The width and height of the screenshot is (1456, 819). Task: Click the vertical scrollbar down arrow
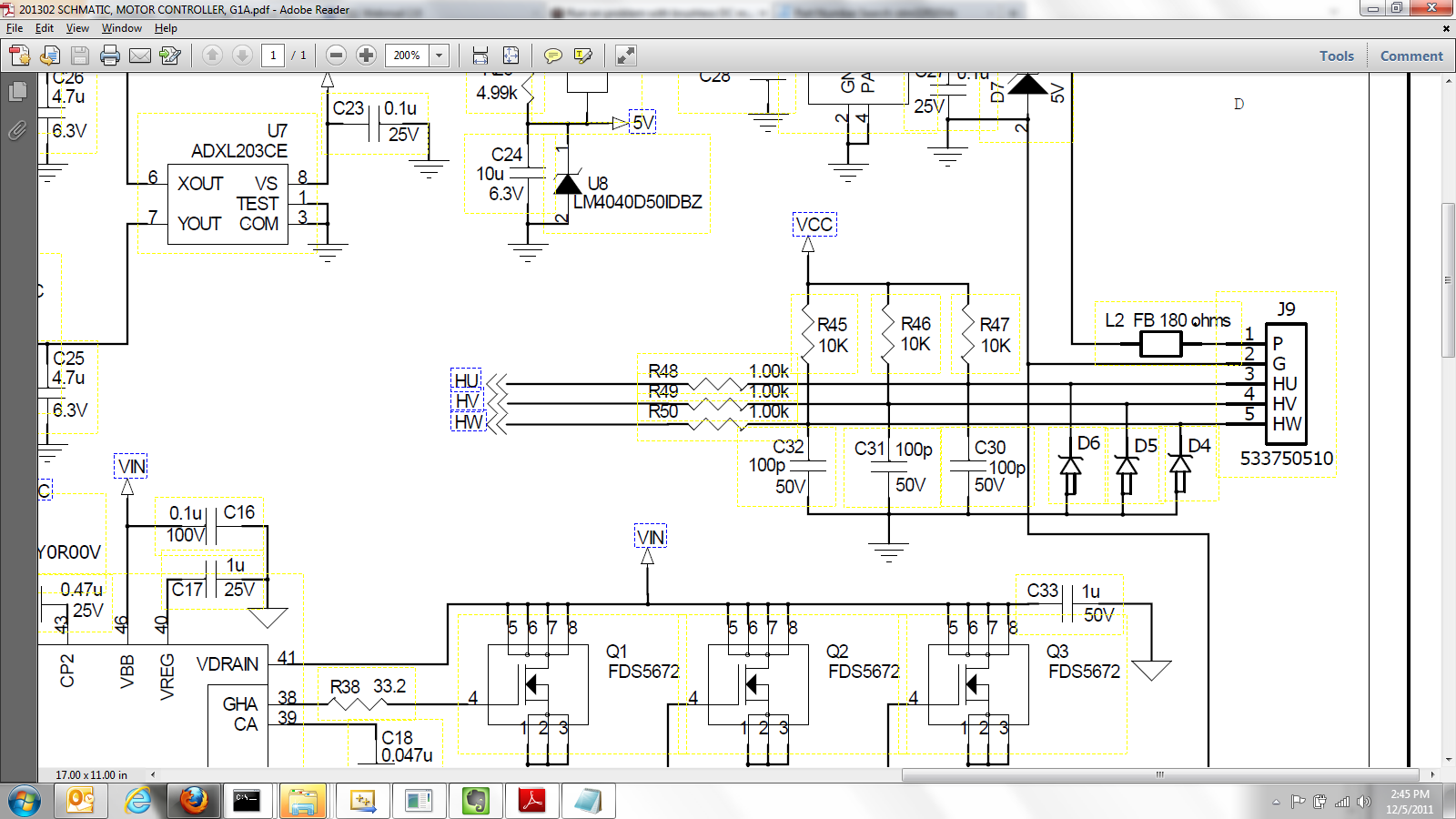[x=1448, y=760]
